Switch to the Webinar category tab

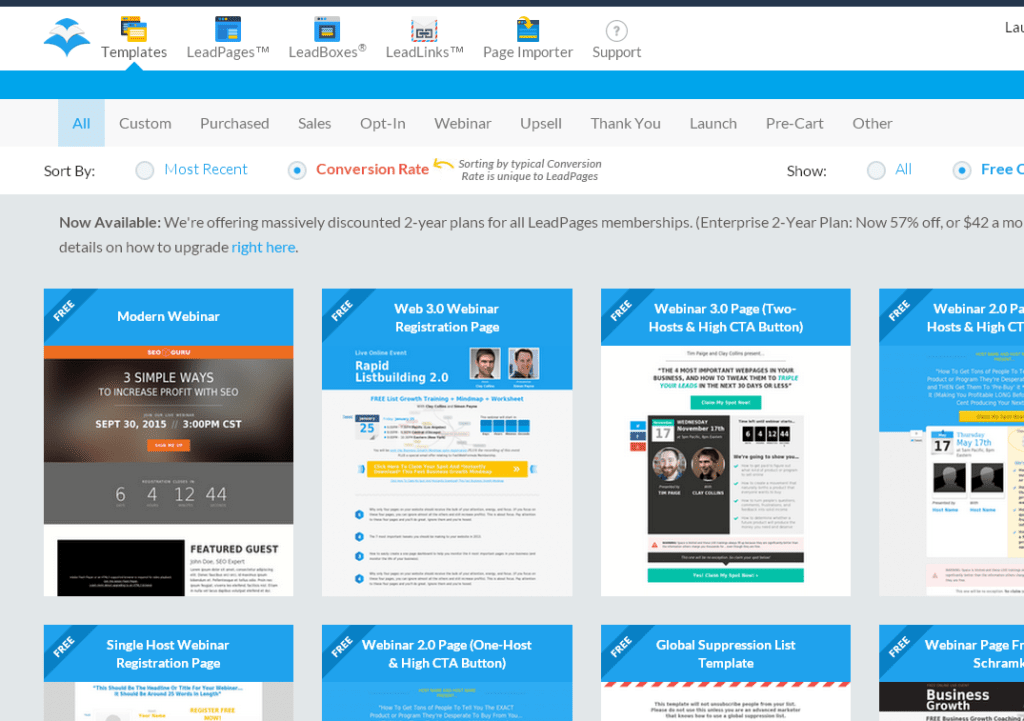tap(462, 124)
